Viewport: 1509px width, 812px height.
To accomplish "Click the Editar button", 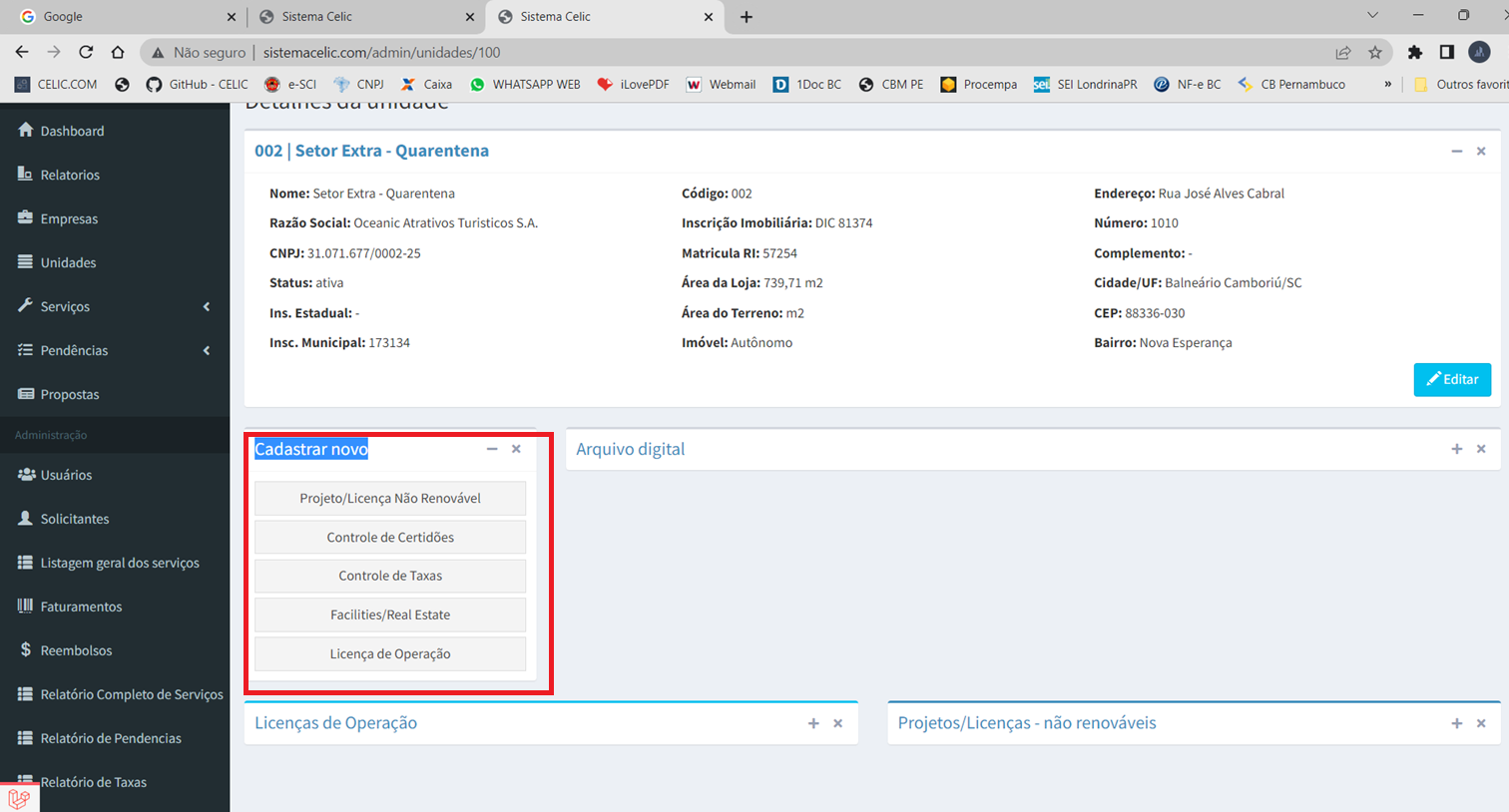I will 1452,379.
